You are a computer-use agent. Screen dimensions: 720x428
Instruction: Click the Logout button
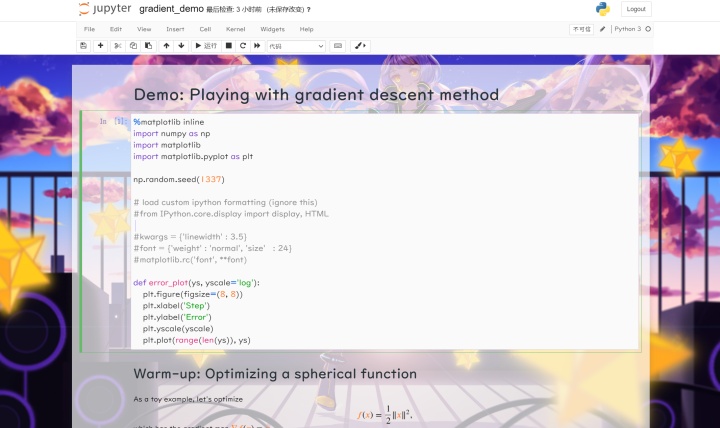click(636, 9)
